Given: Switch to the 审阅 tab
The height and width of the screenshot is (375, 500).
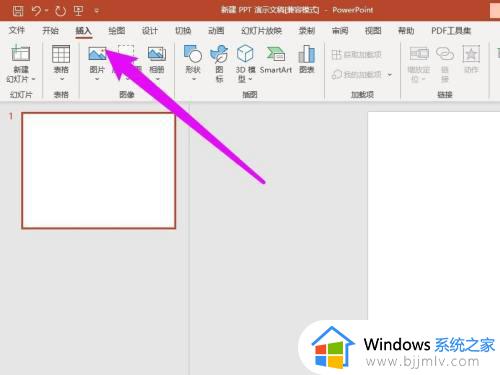Looking at the screenshot, I should coord(340,31).
